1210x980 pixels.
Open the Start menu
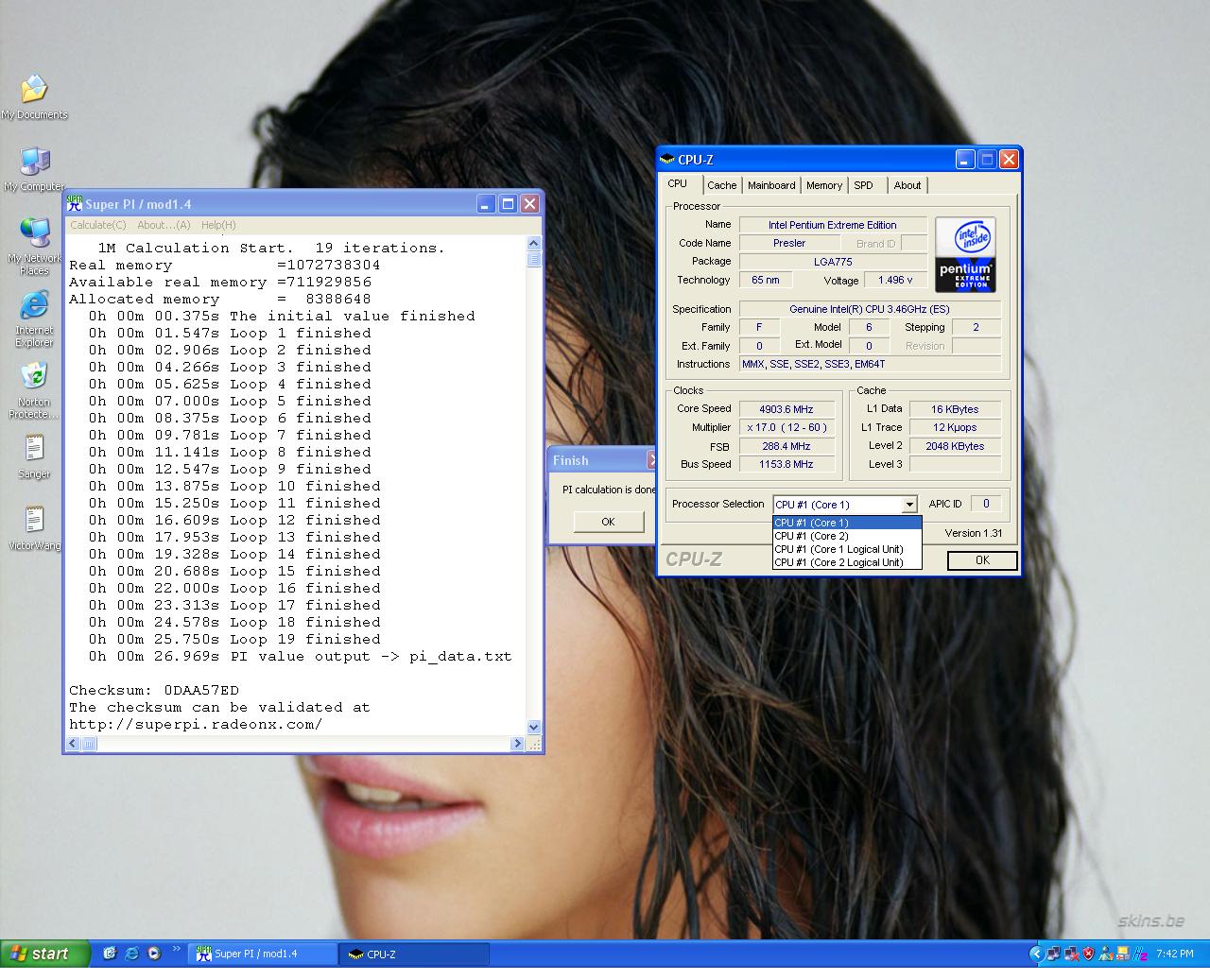pos(45,954)
